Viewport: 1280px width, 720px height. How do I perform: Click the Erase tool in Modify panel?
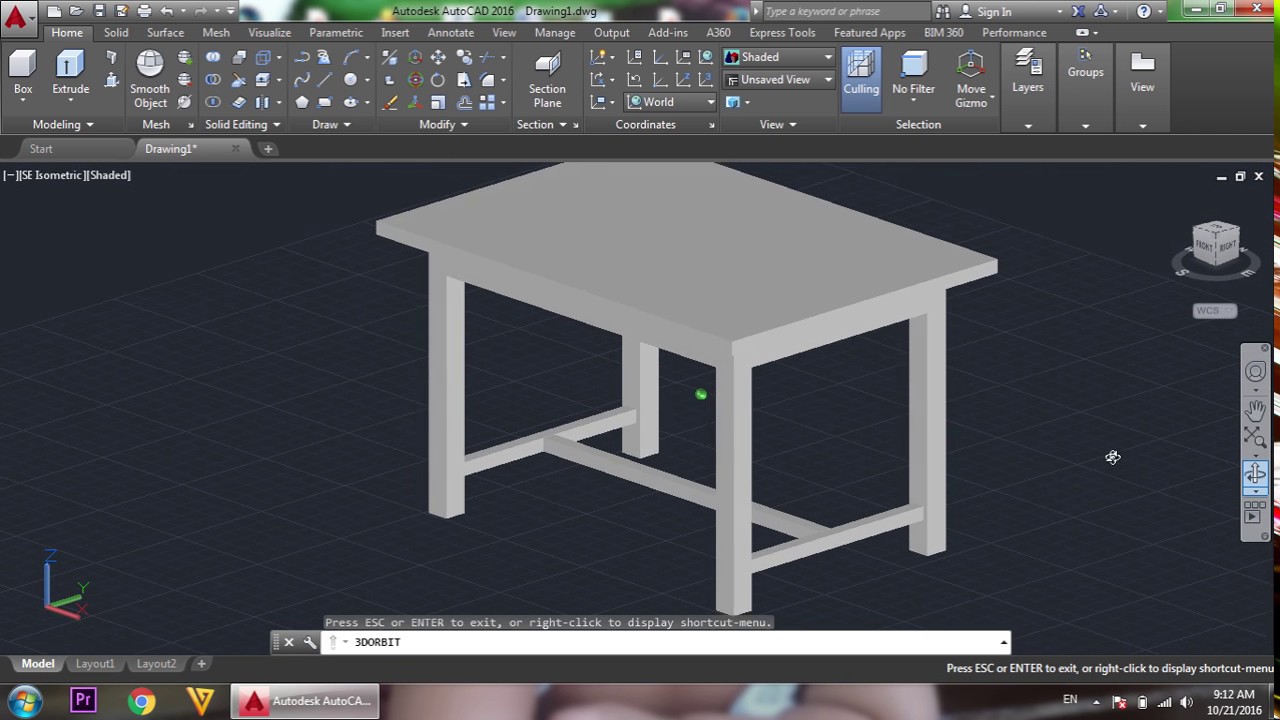coord(390,102)
